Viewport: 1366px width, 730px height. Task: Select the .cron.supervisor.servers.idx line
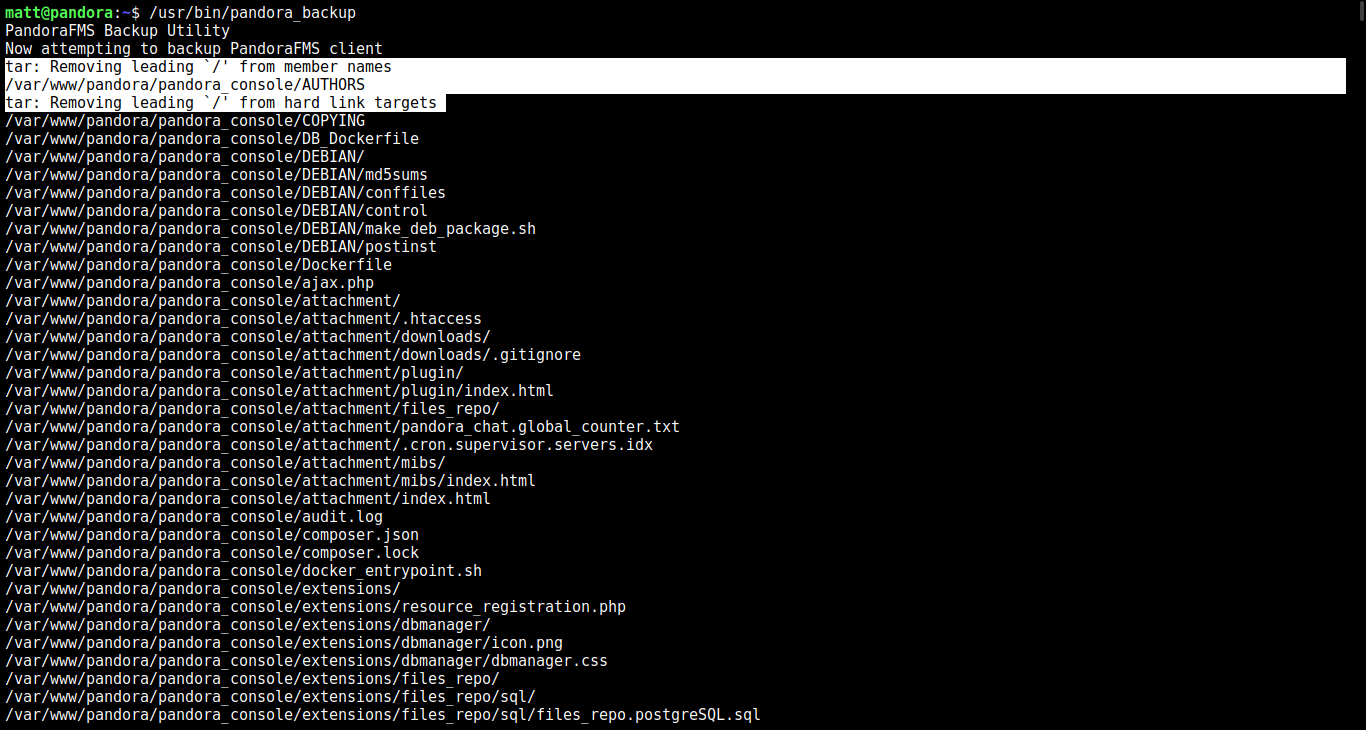coord(329,445)
